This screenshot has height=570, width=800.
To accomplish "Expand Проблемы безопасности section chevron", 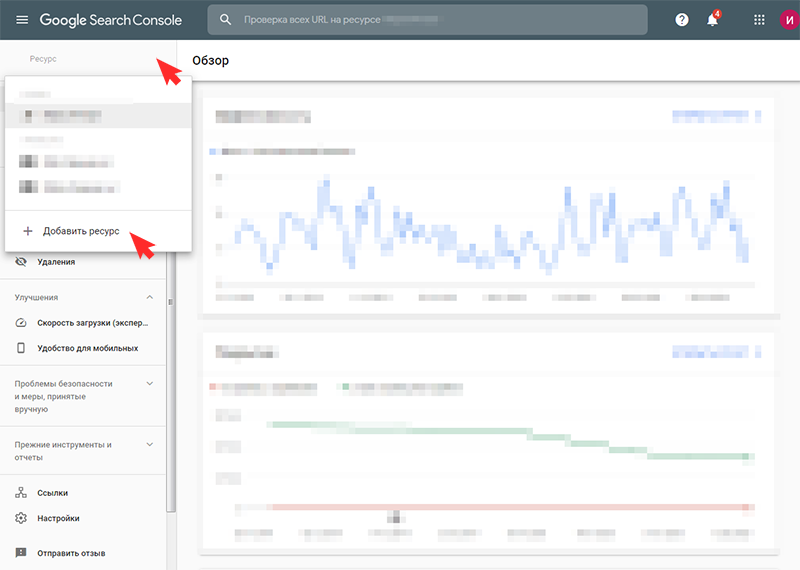I will click(x=149, y=383).
